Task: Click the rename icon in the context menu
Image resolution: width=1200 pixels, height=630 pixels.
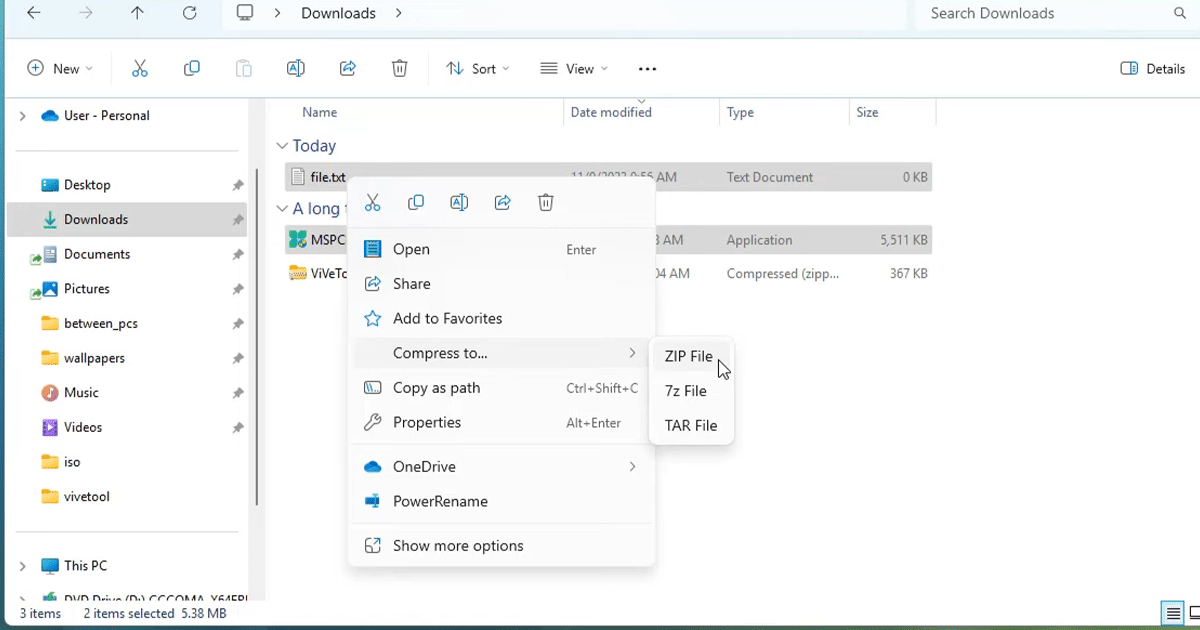Action: tap(459, 203)
